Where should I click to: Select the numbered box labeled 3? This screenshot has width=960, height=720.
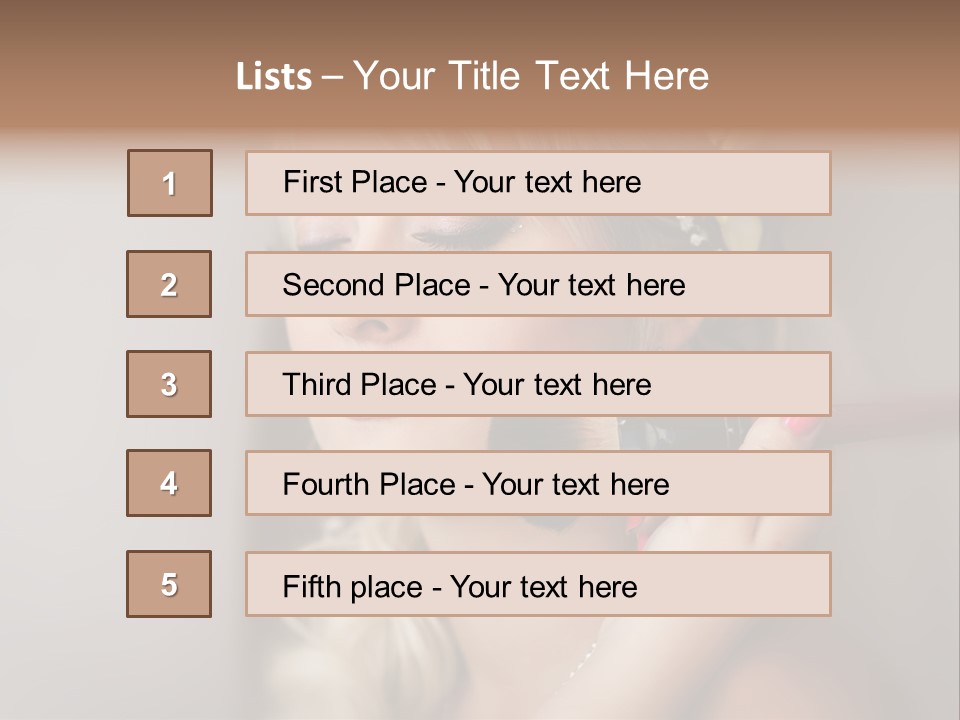[x=169, y=384]
